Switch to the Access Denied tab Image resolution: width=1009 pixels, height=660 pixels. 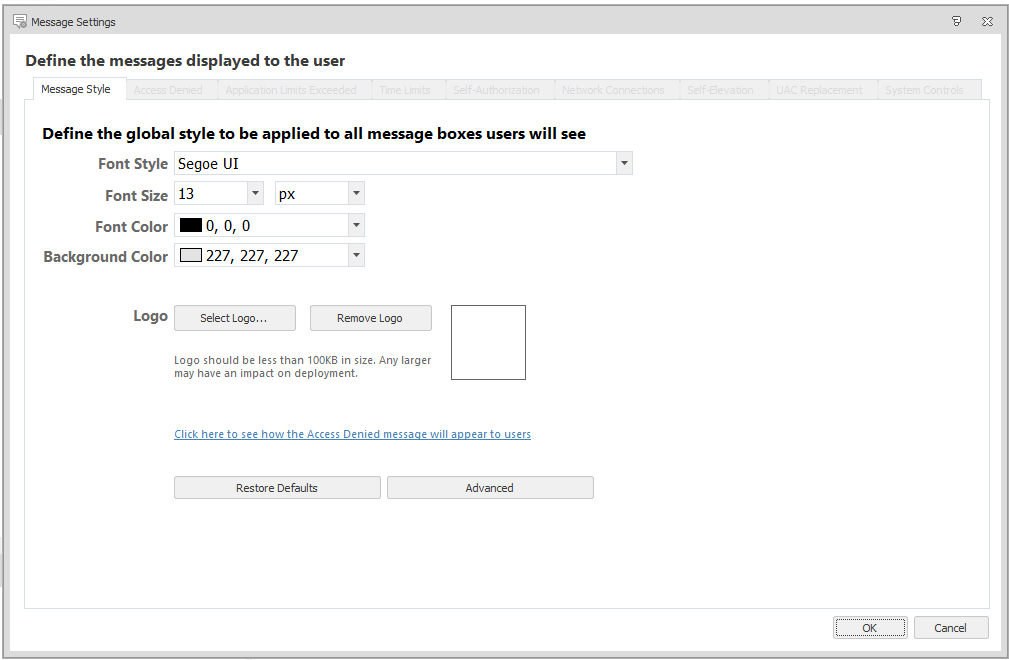point(170,89)
